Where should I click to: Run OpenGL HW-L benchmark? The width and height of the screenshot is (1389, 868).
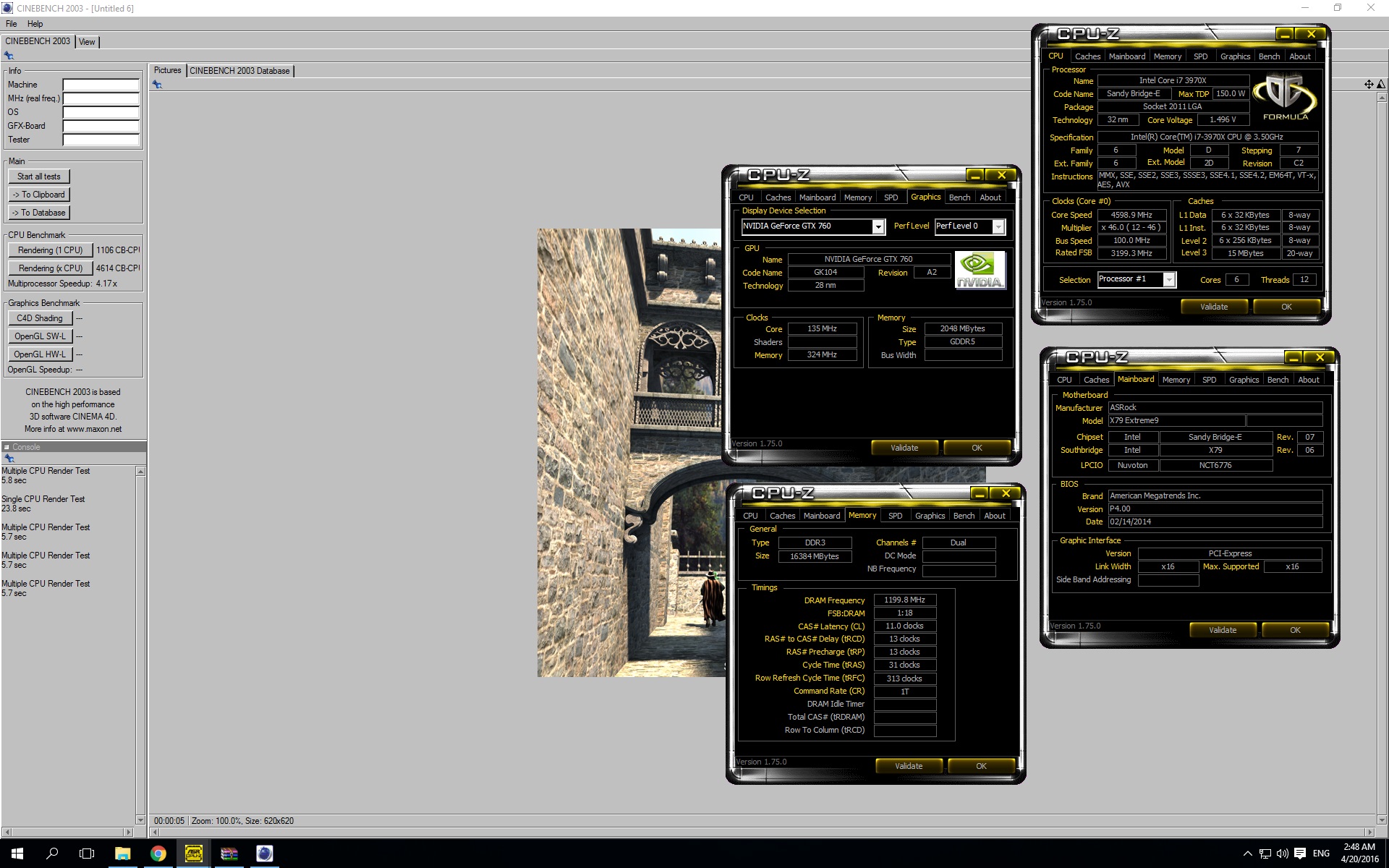click(x=40, y=354)
